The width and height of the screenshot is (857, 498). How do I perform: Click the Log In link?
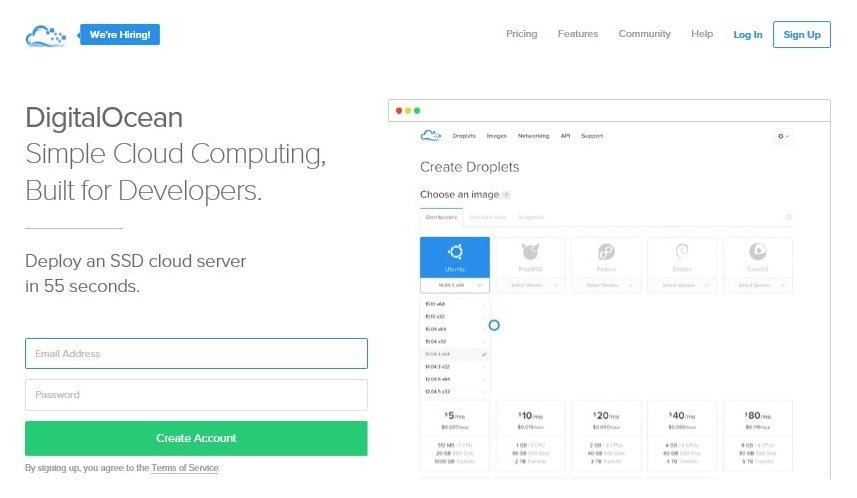(748, 34)
